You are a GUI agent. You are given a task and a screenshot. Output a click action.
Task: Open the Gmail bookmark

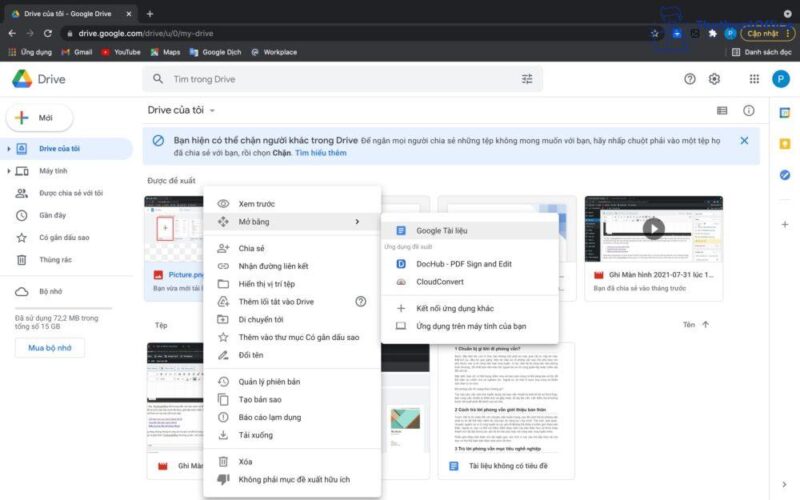coord(77,52)
